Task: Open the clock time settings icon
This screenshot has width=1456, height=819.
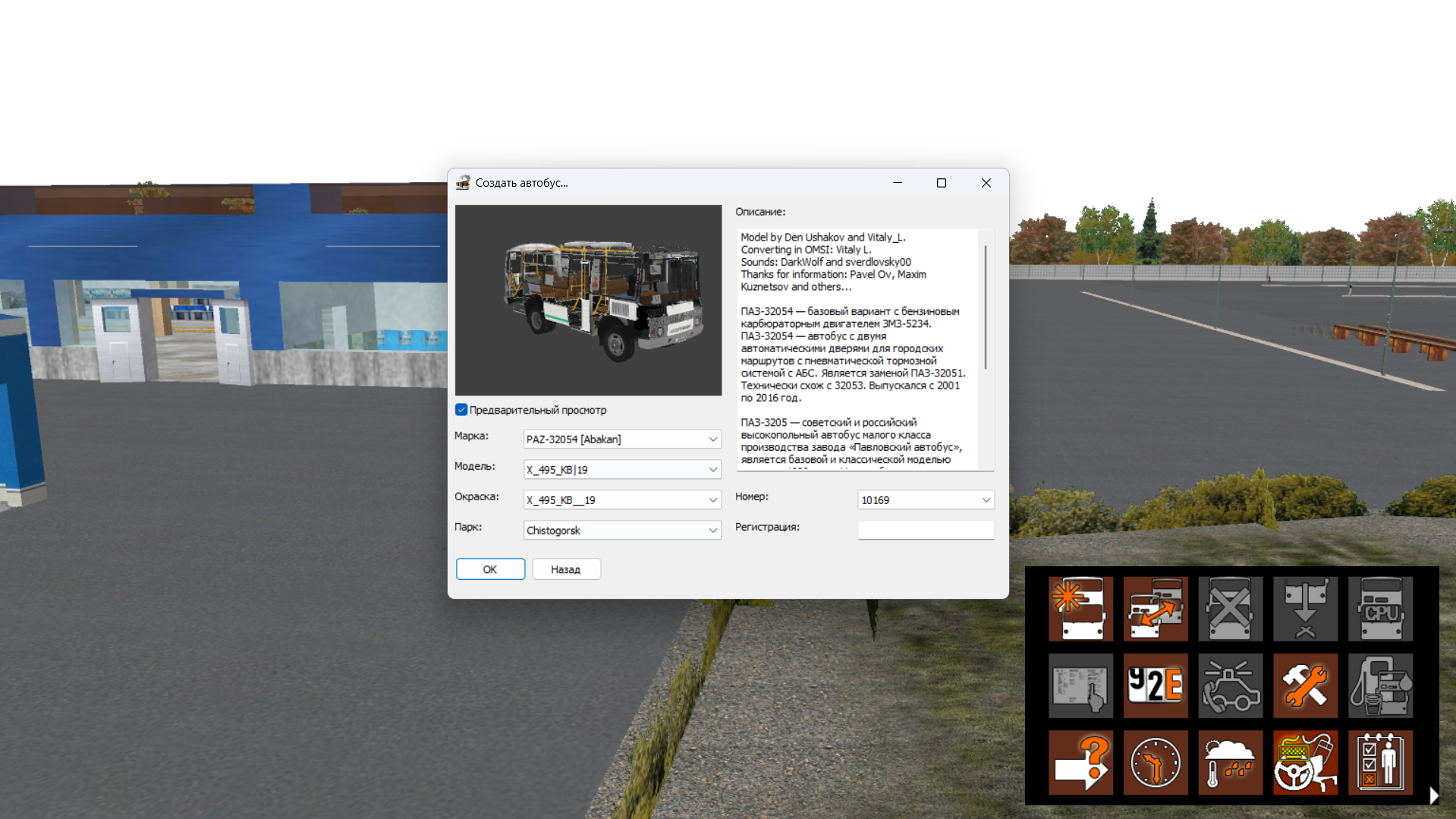Action: (1156, 762)
